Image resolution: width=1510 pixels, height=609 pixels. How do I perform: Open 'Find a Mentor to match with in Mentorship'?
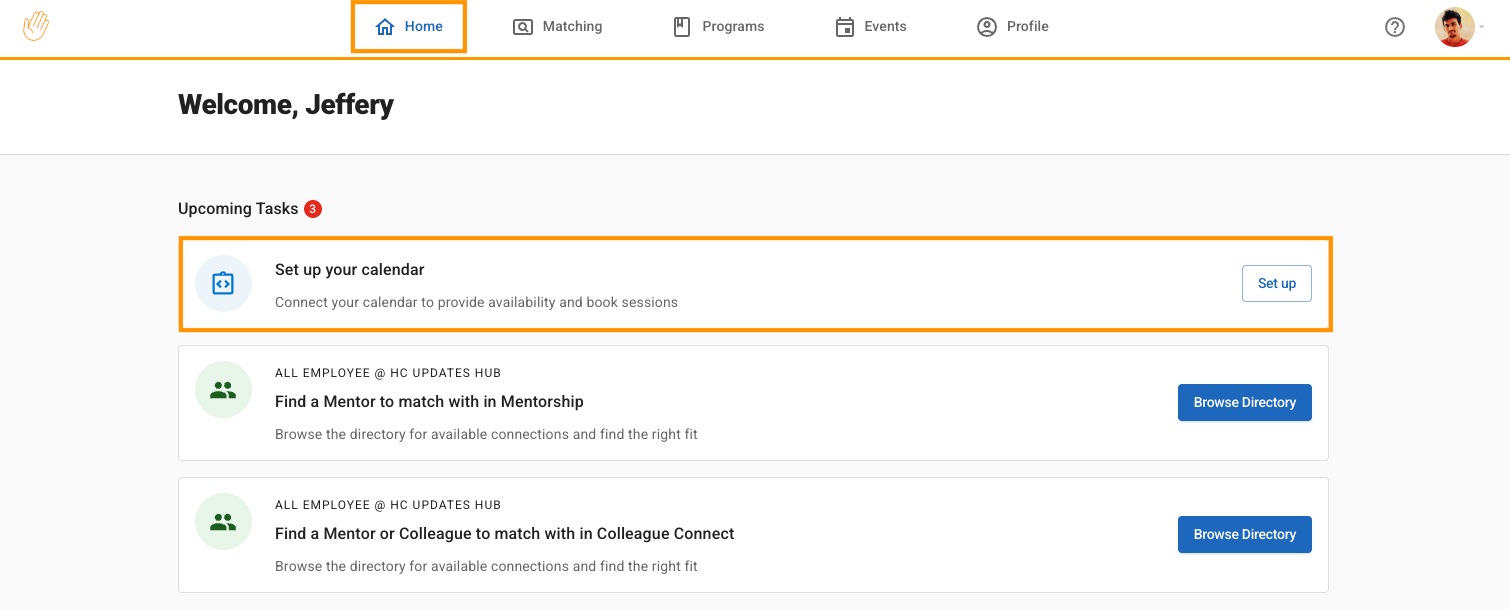click(429, 402)
